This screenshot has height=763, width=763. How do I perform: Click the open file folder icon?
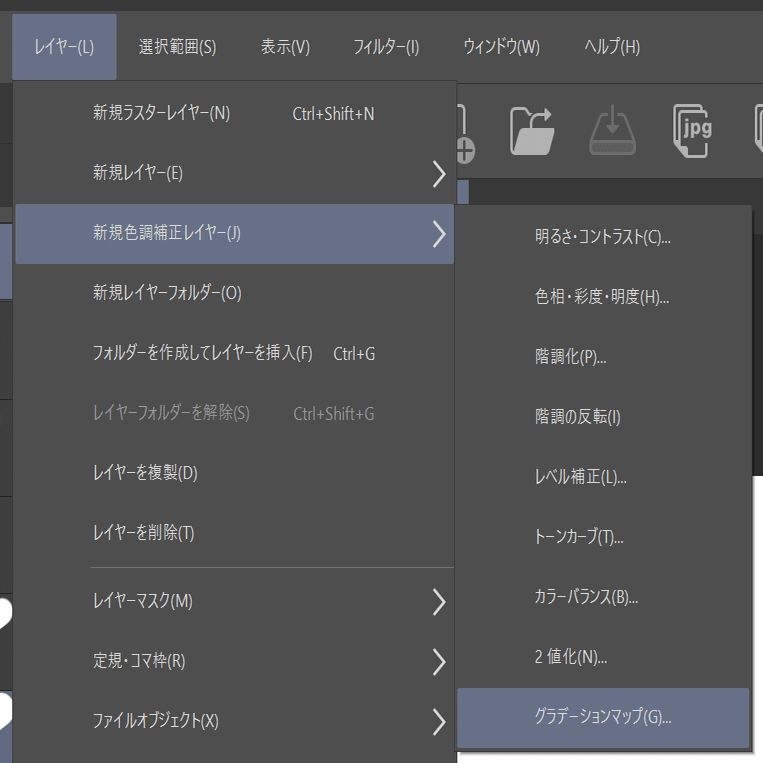532,131
